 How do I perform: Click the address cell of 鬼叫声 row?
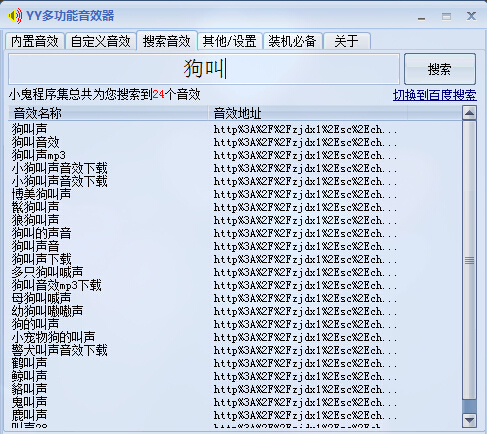pyautogui.click(x=305, y=402)
